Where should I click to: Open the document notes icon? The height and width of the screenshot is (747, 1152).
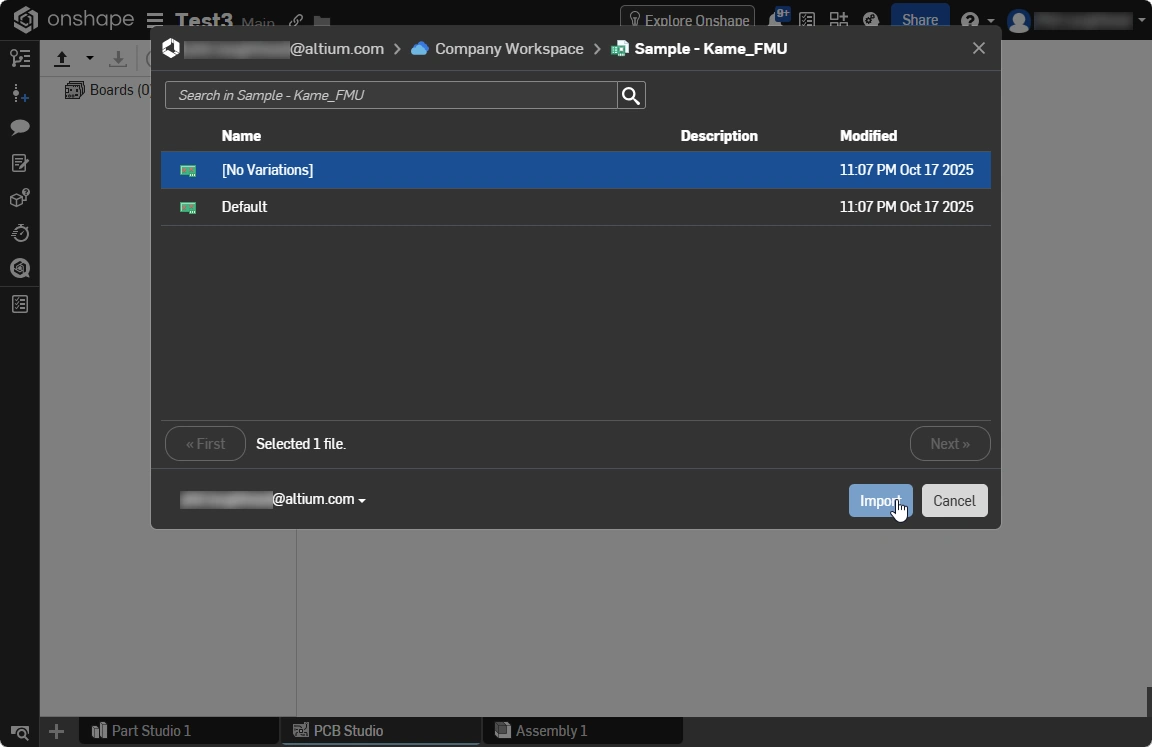click(x=20, y=163)
